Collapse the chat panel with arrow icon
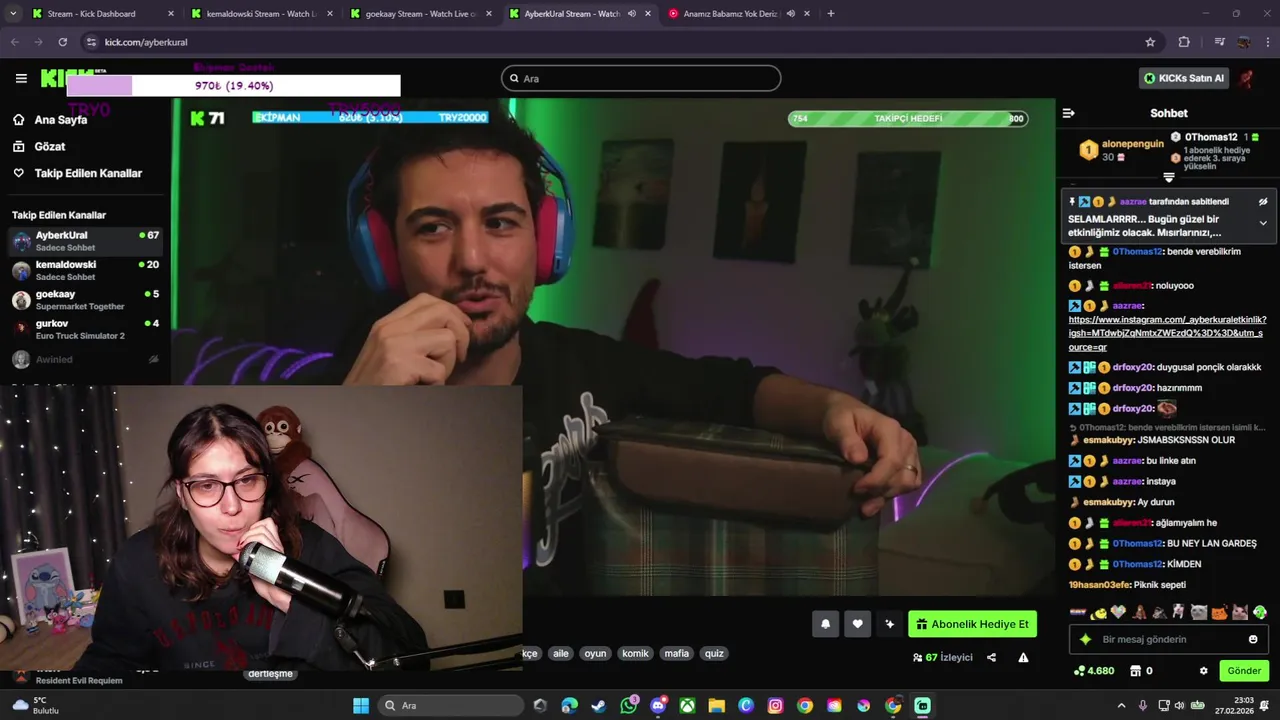Viewport: 1280px width, 720px height. (x=1068, y=113)
